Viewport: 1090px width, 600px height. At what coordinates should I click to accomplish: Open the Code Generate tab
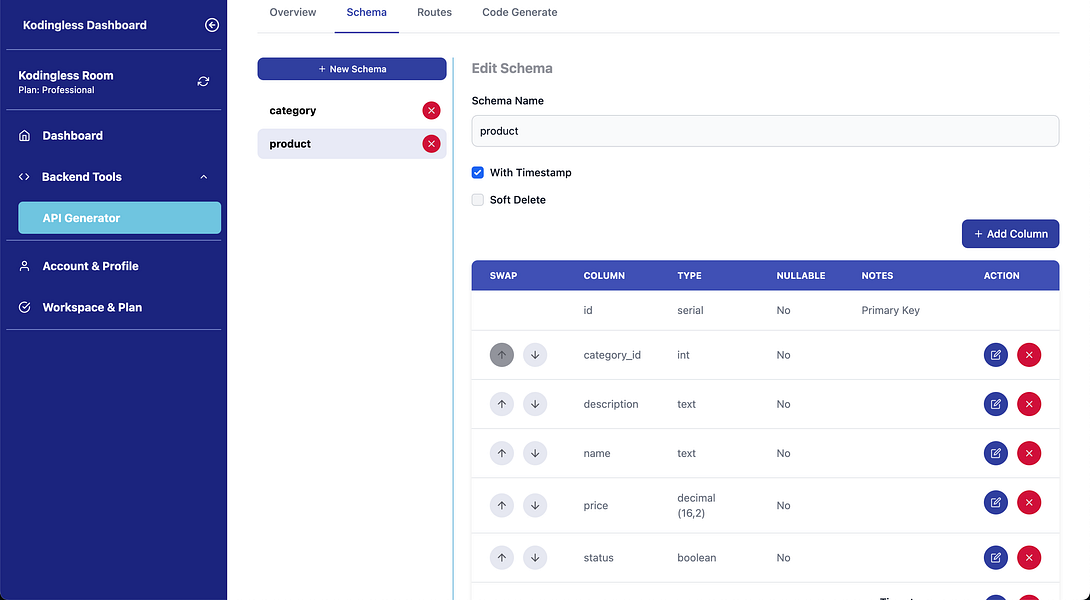coord(518,12)
